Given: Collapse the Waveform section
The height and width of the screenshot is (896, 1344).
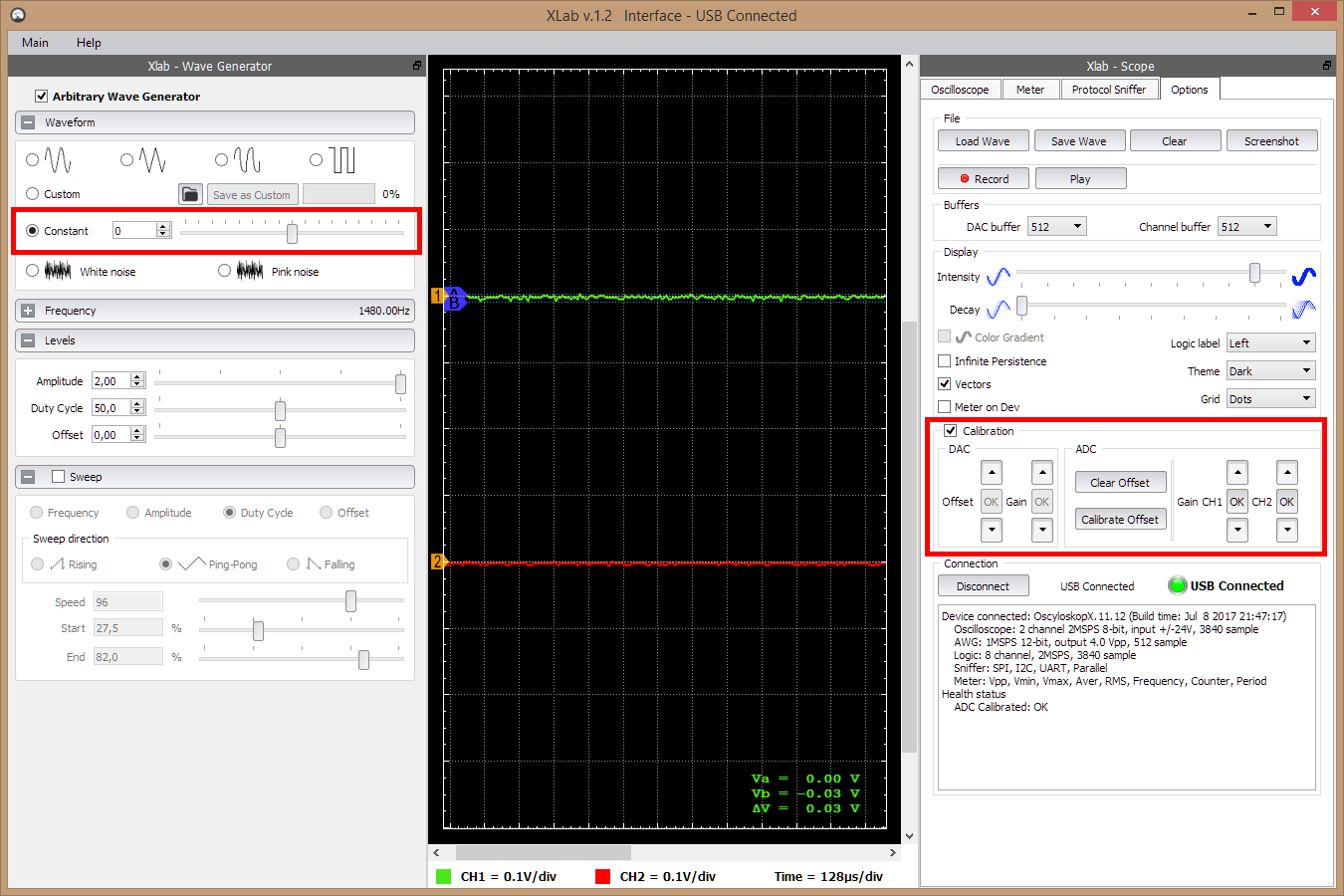Looking at the screenshot, I should tap(28, 122).
